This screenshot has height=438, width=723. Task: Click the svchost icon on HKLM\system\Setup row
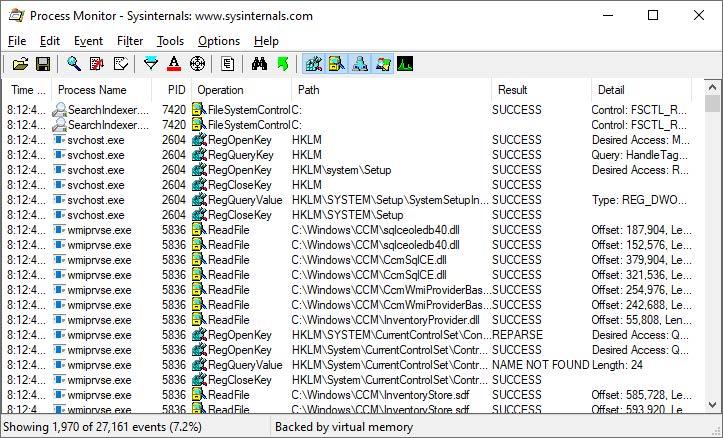[x=59, y=170]
